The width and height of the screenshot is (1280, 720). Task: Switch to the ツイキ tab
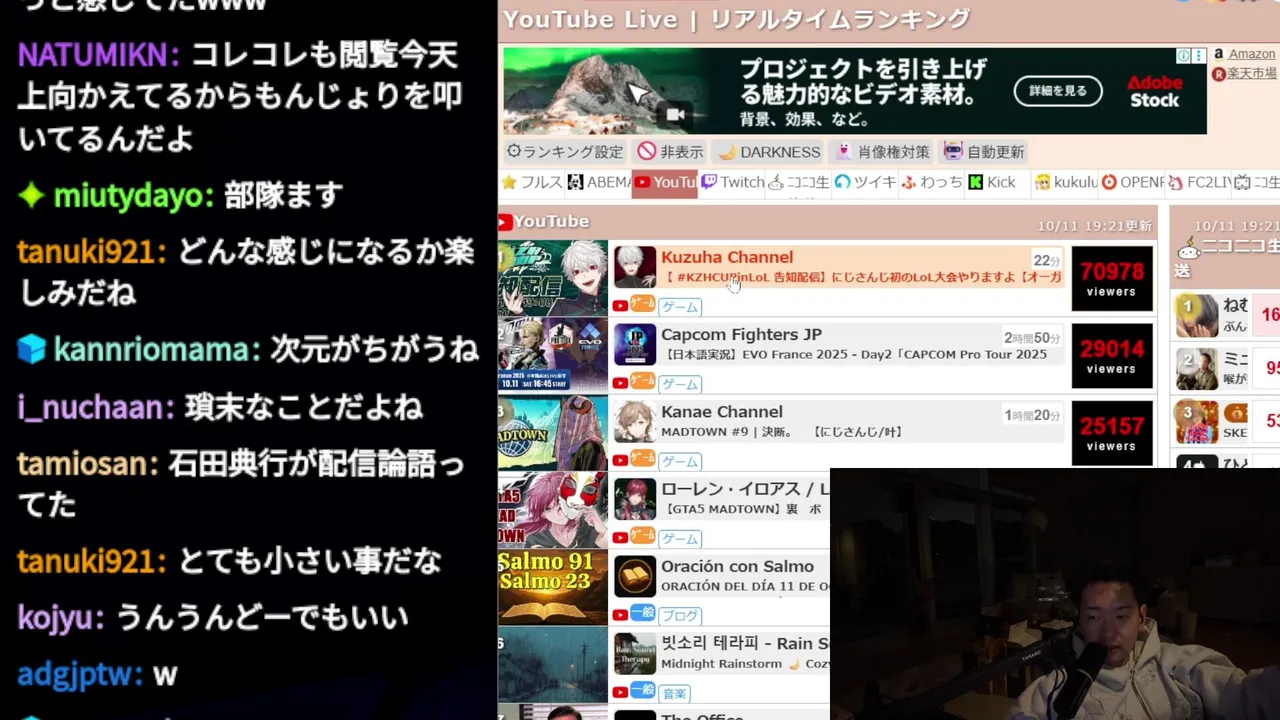(865, 182)
